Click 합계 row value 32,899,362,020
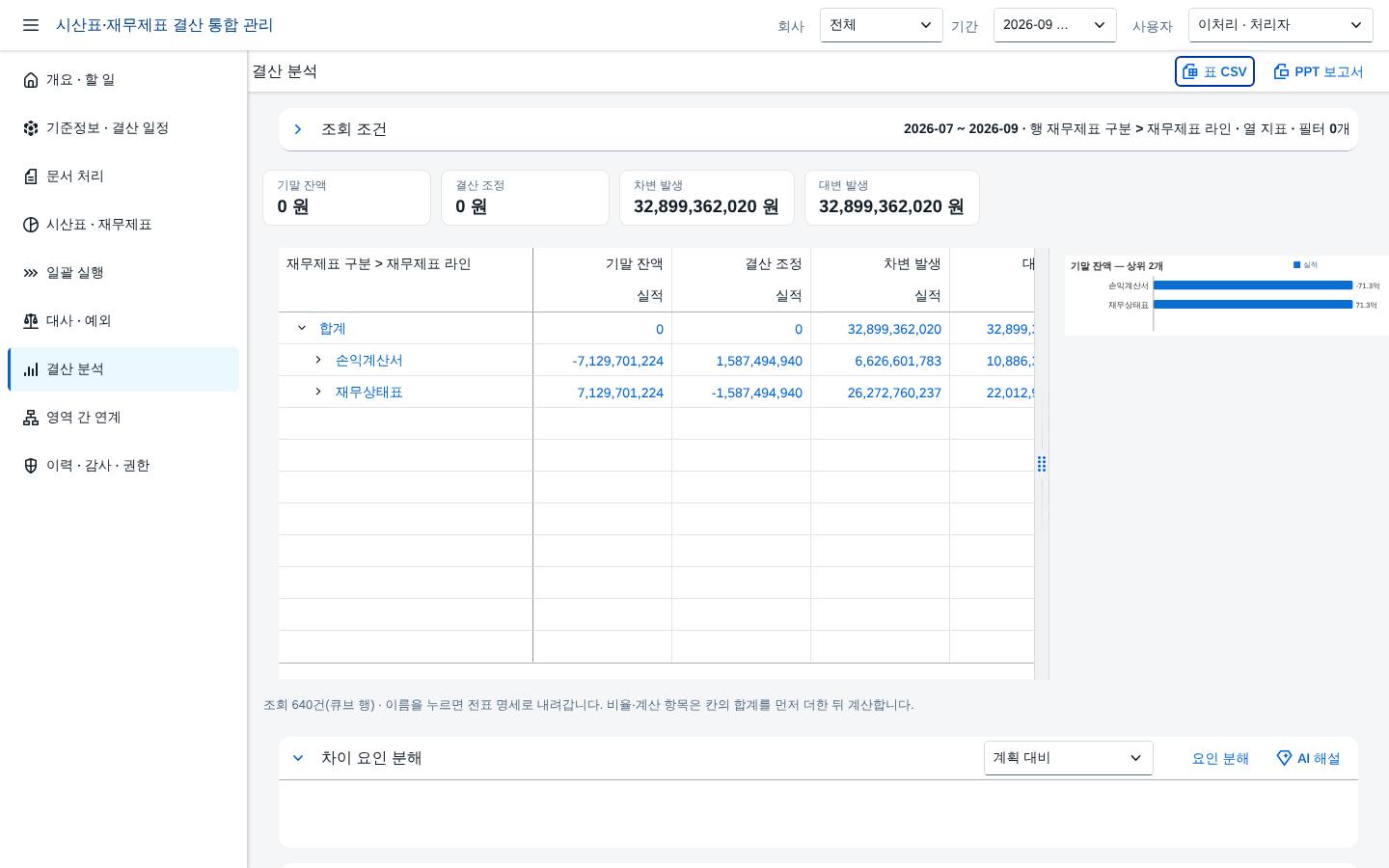This screenshot has height=868, width=1389. [x=894, y=329]
